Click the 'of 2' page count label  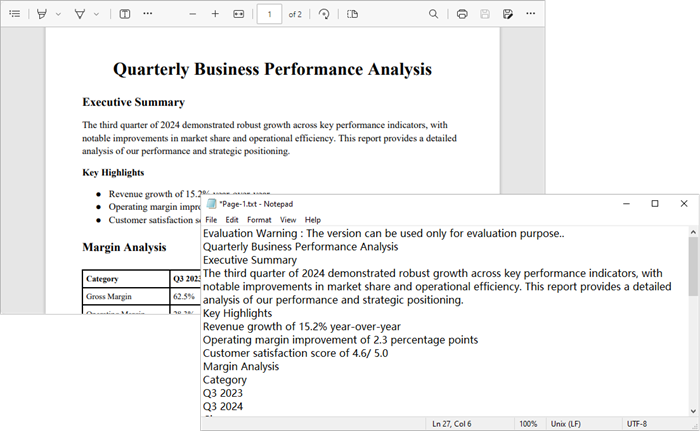tap(295, 14)
